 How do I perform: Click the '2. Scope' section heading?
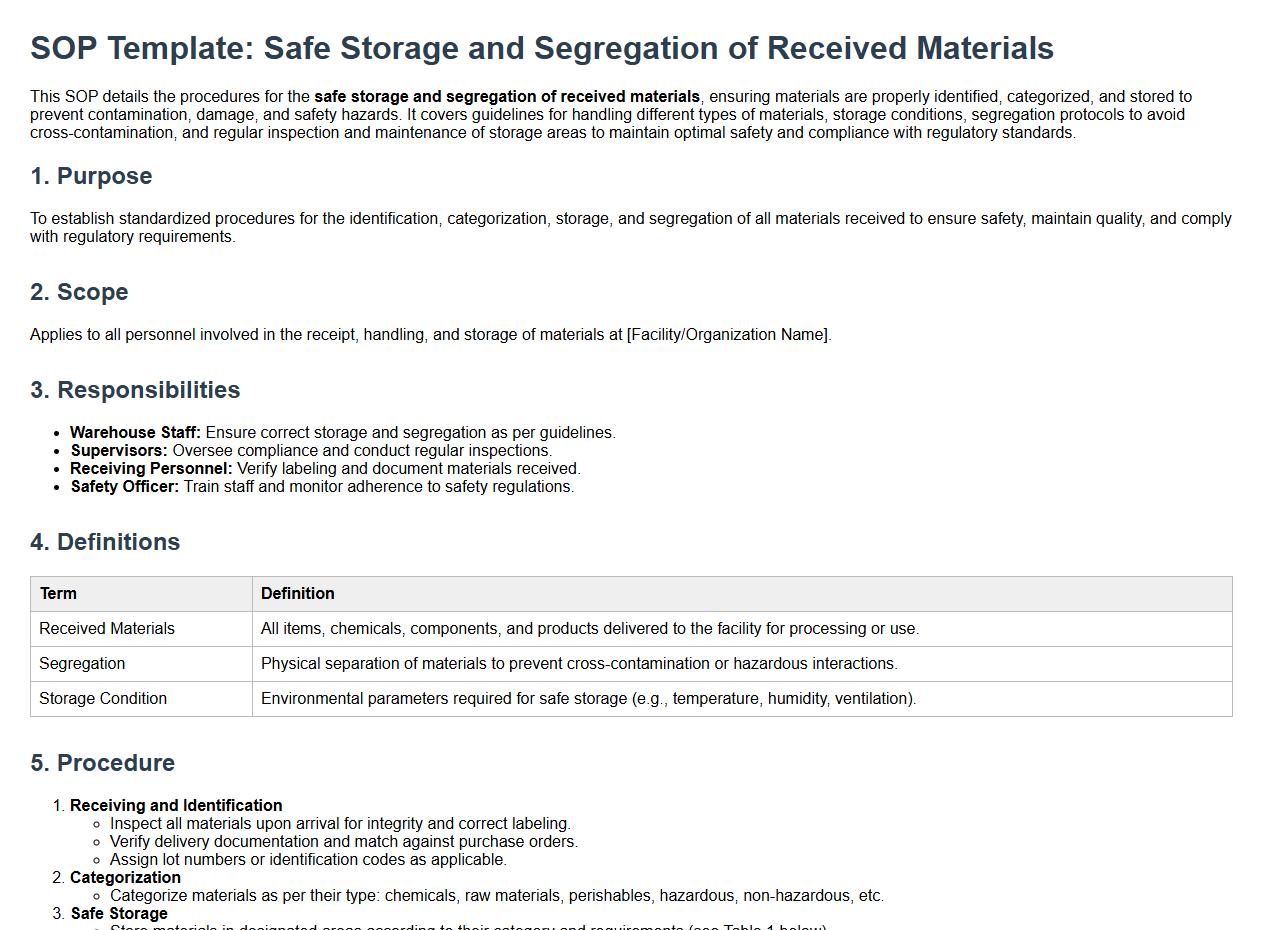(79, 292)
